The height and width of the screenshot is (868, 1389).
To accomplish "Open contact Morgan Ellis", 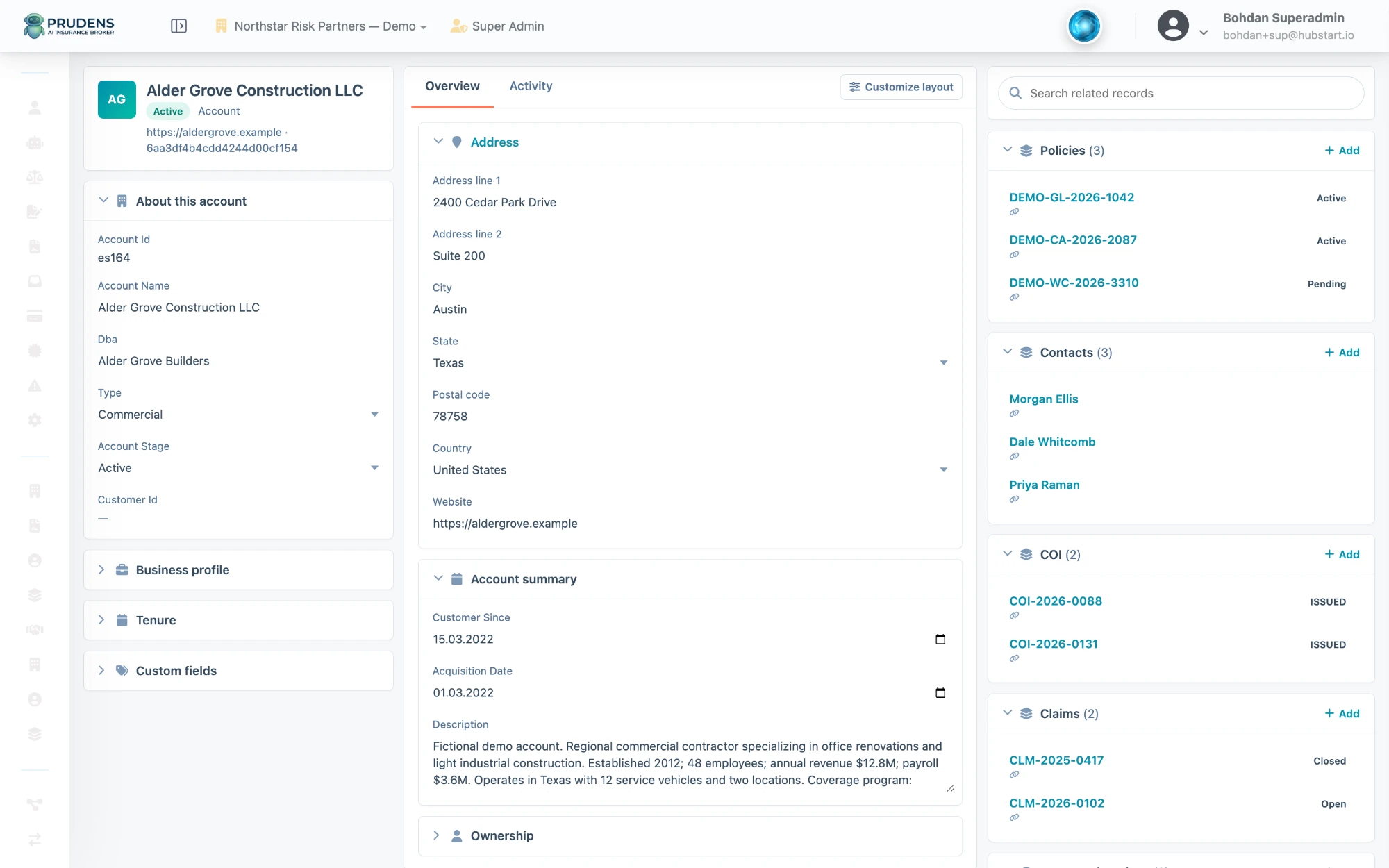I will click(x=1044, y=399).
